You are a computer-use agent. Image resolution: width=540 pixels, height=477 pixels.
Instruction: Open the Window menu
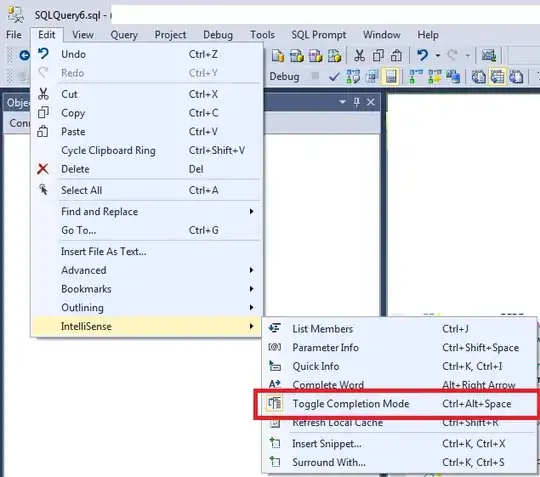point(382,35)
